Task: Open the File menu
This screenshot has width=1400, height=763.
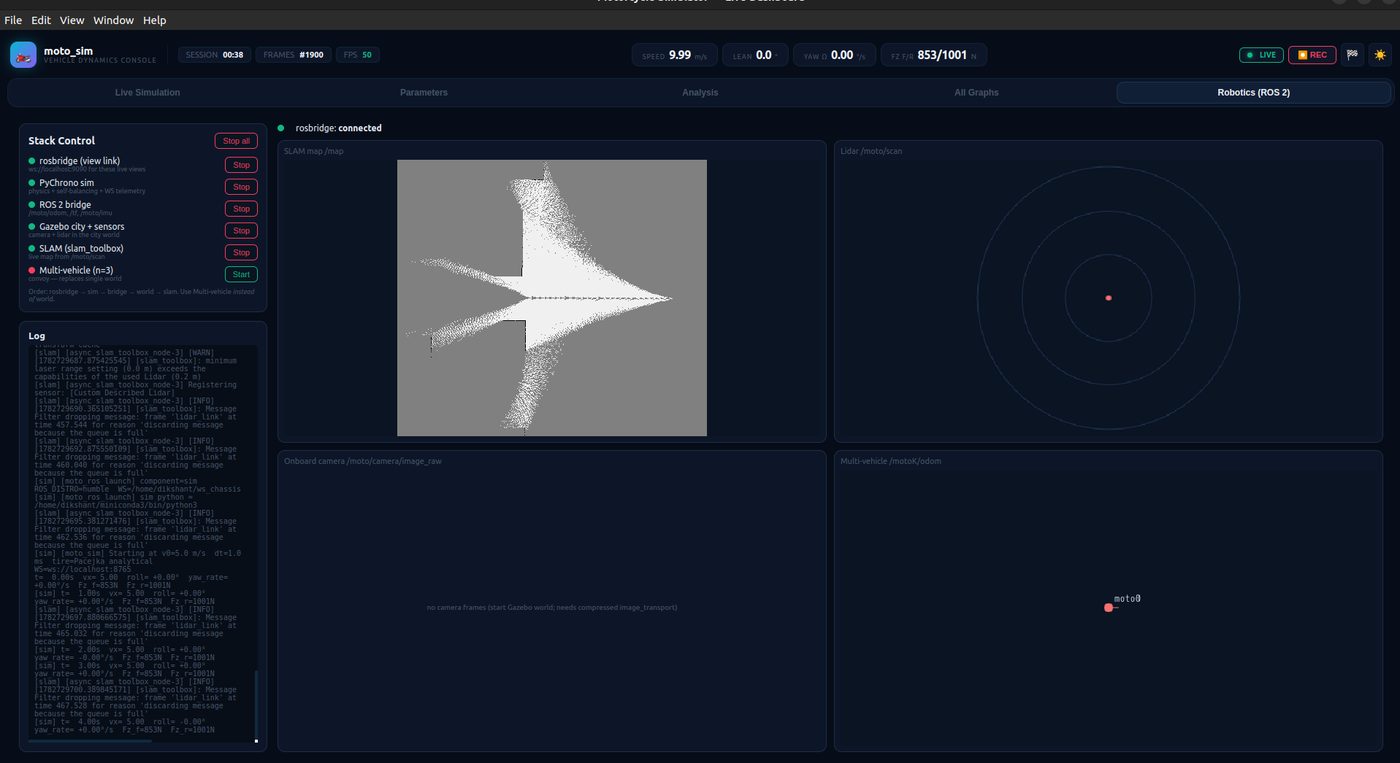Action: (13, 20)
